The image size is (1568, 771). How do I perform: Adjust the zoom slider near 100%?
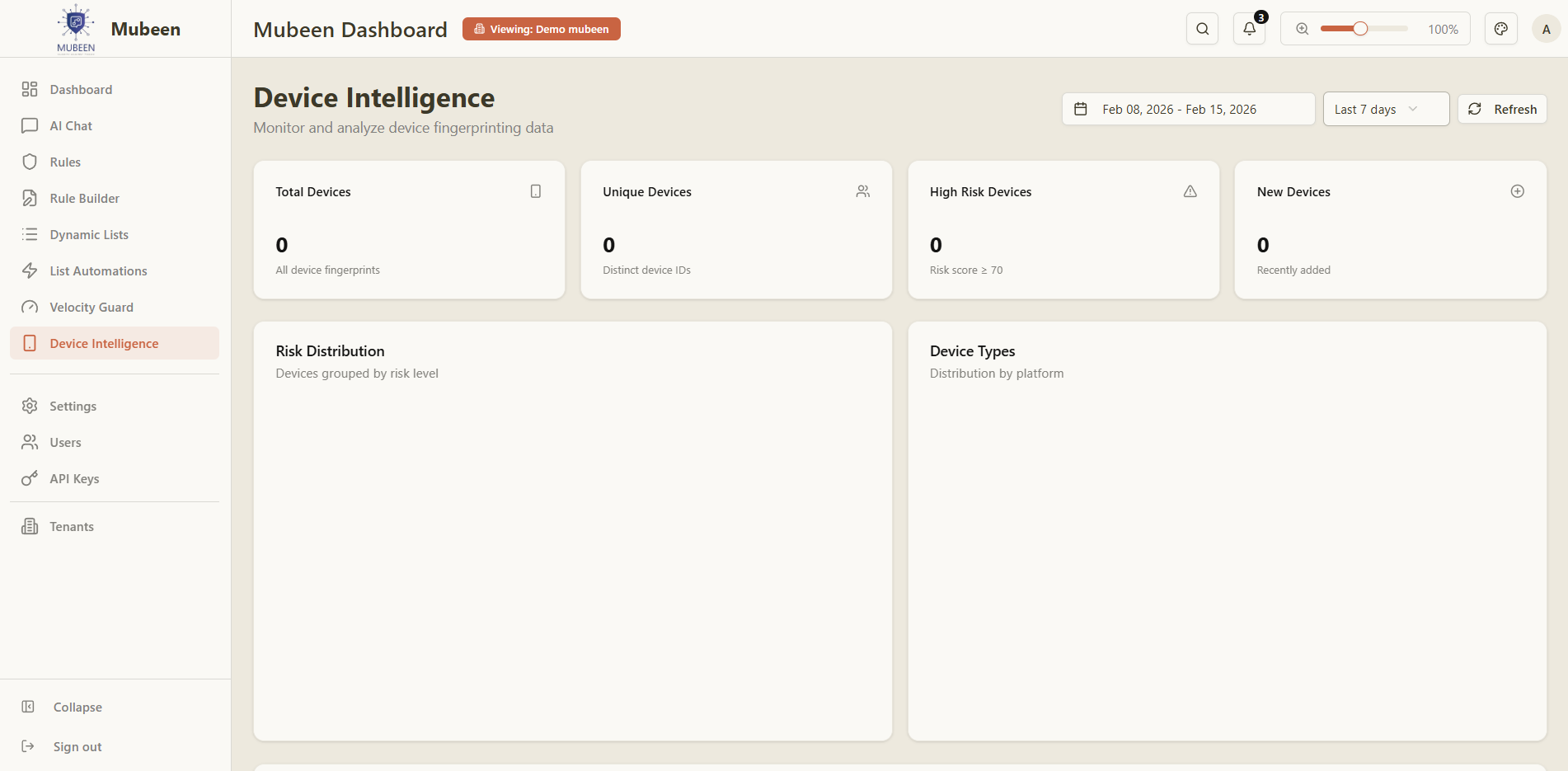tap(1360, 28)
